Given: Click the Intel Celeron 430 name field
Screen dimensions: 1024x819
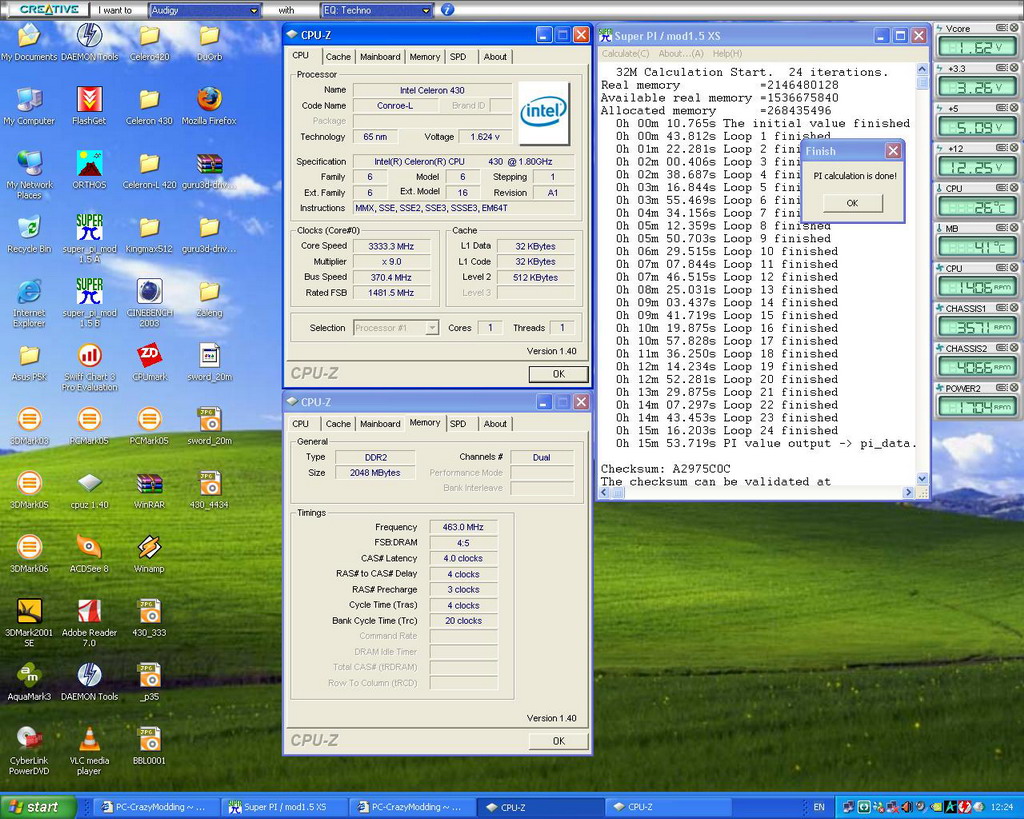Looking at the screenshot, I should click(x=432, y=90).
